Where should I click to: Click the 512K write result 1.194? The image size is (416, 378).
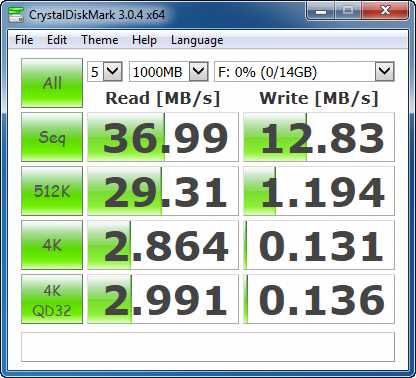pos(319,191)
